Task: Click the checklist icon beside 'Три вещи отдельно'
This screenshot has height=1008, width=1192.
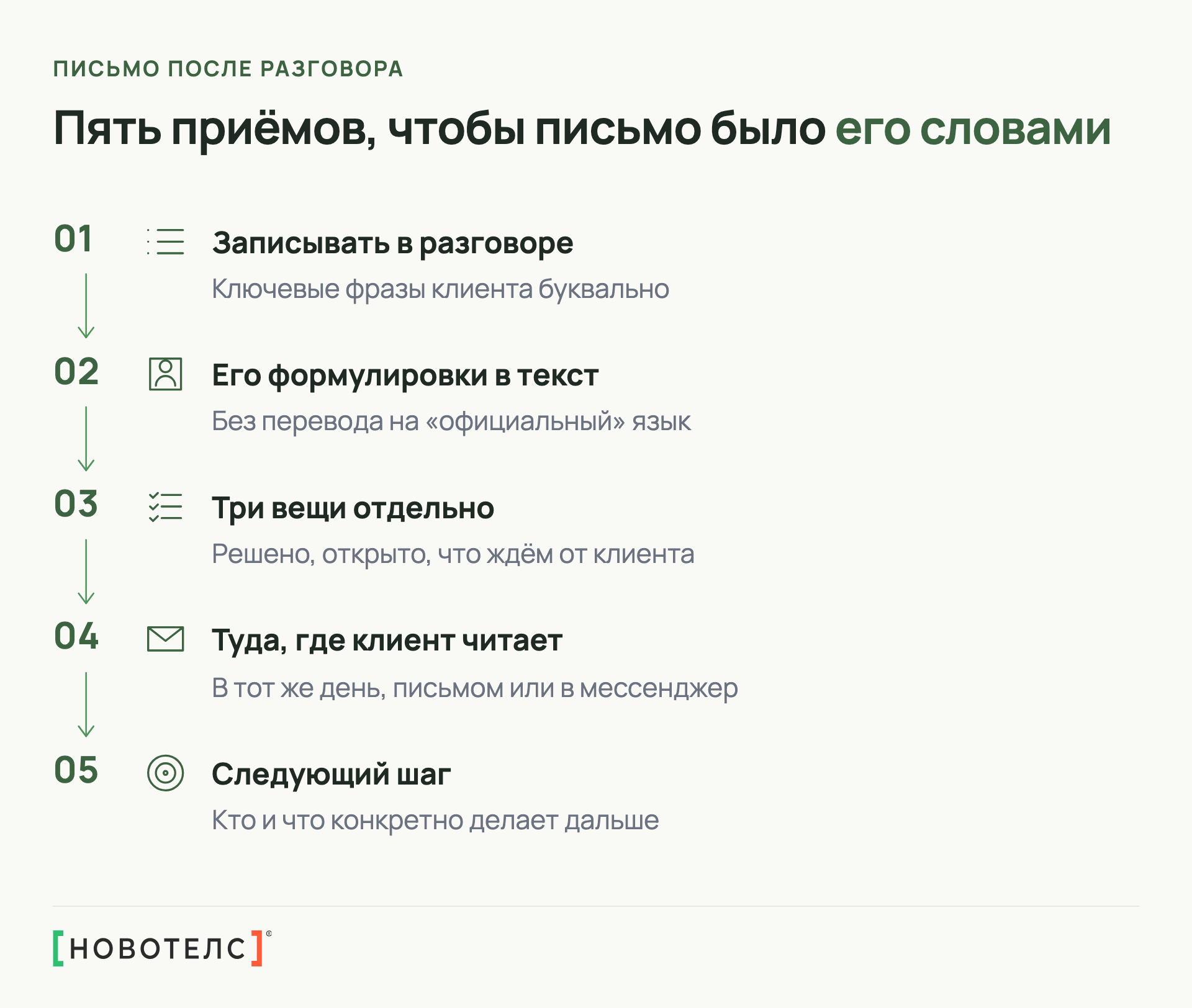Action: pyautogui.click(x=166, y=507)
